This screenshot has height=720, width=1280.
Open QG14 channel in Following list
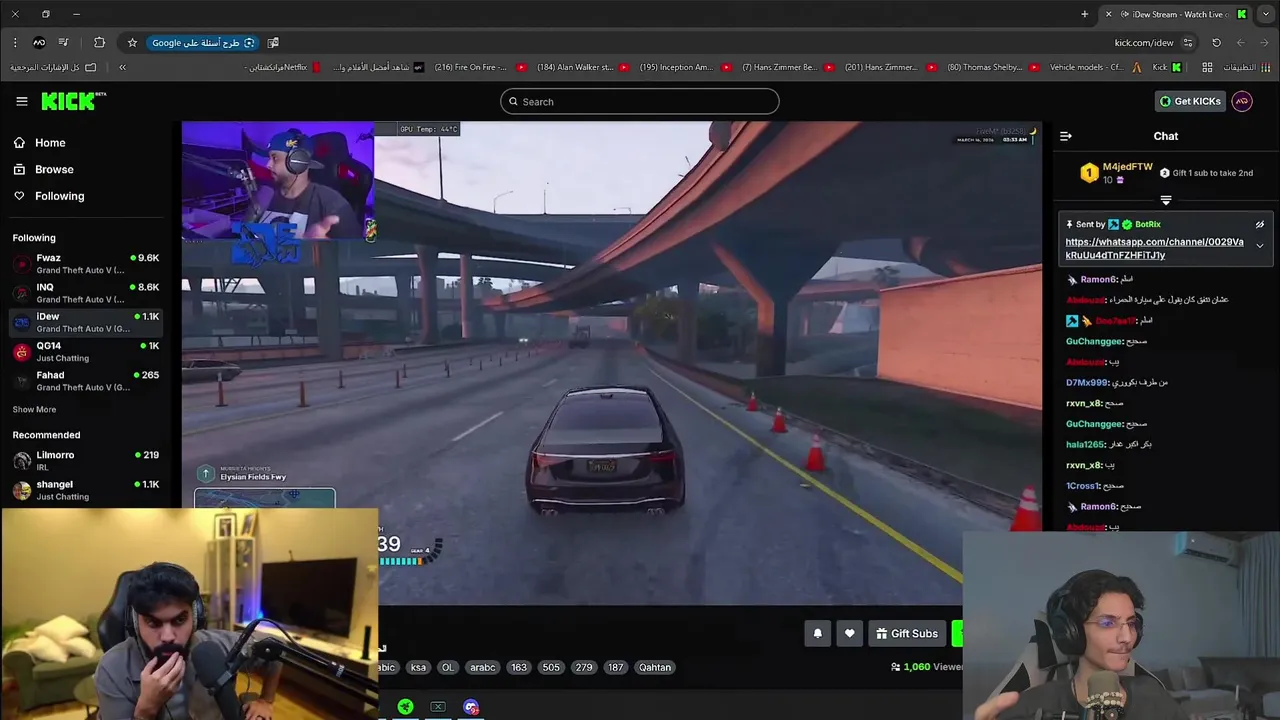click(x=85, y=352)
